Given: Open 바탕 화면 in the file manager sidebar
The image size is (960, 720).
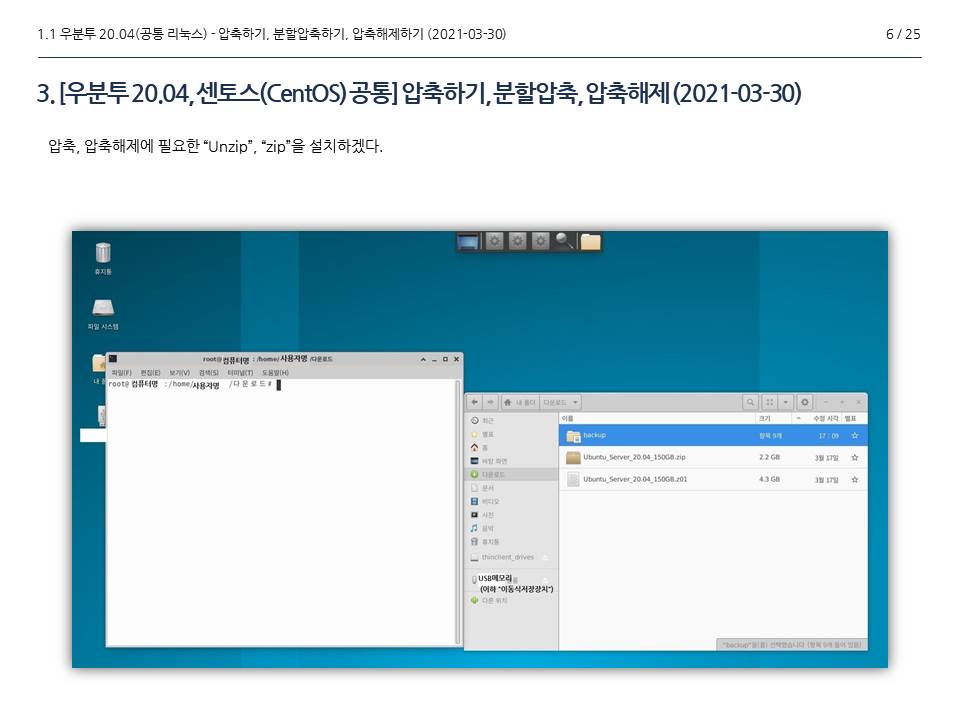Looking at the screenshot, I should [511, 461].
